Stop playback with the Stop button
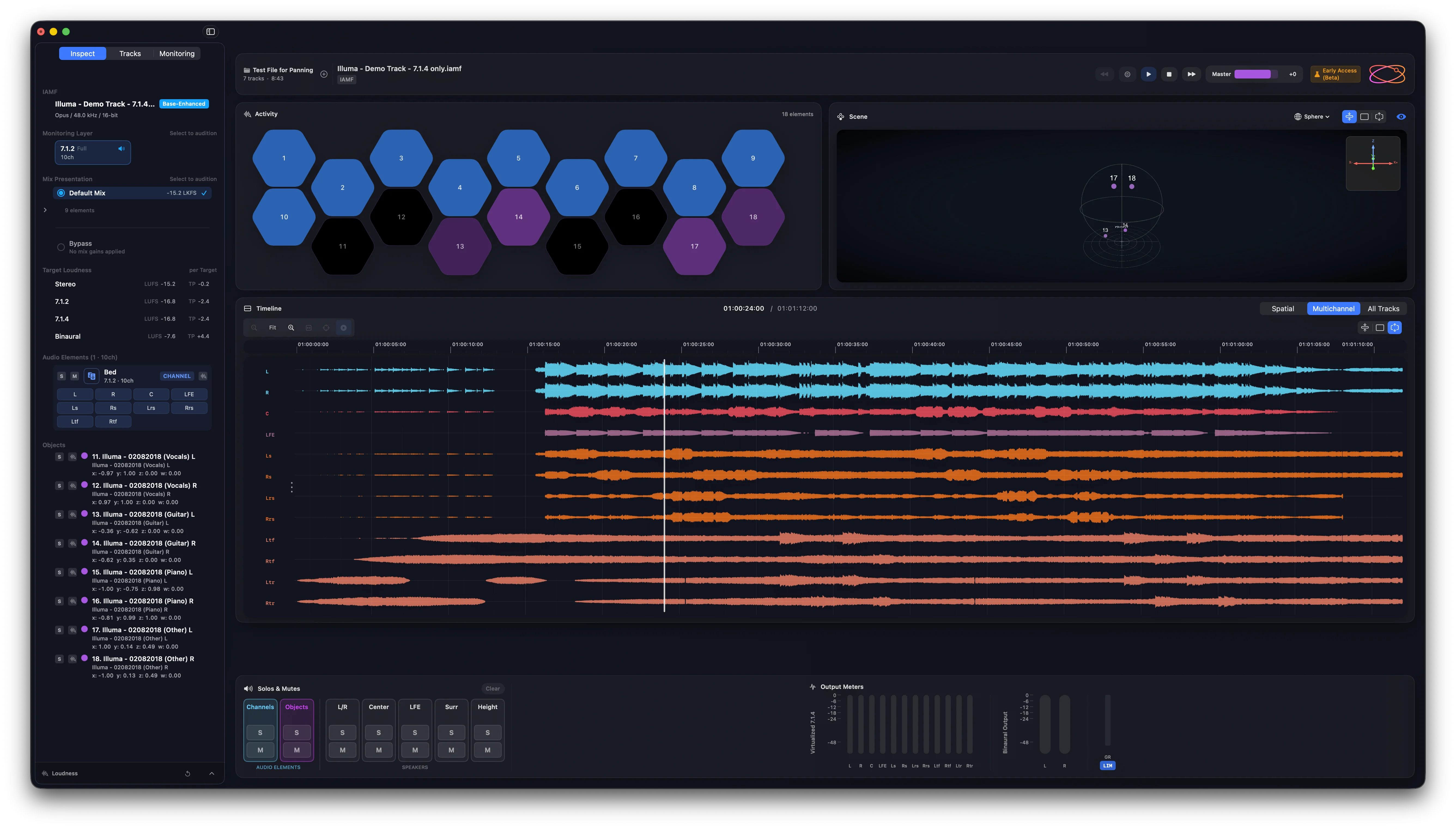The height and width of the screenshot is (829, 1456). pos(1169,74)
